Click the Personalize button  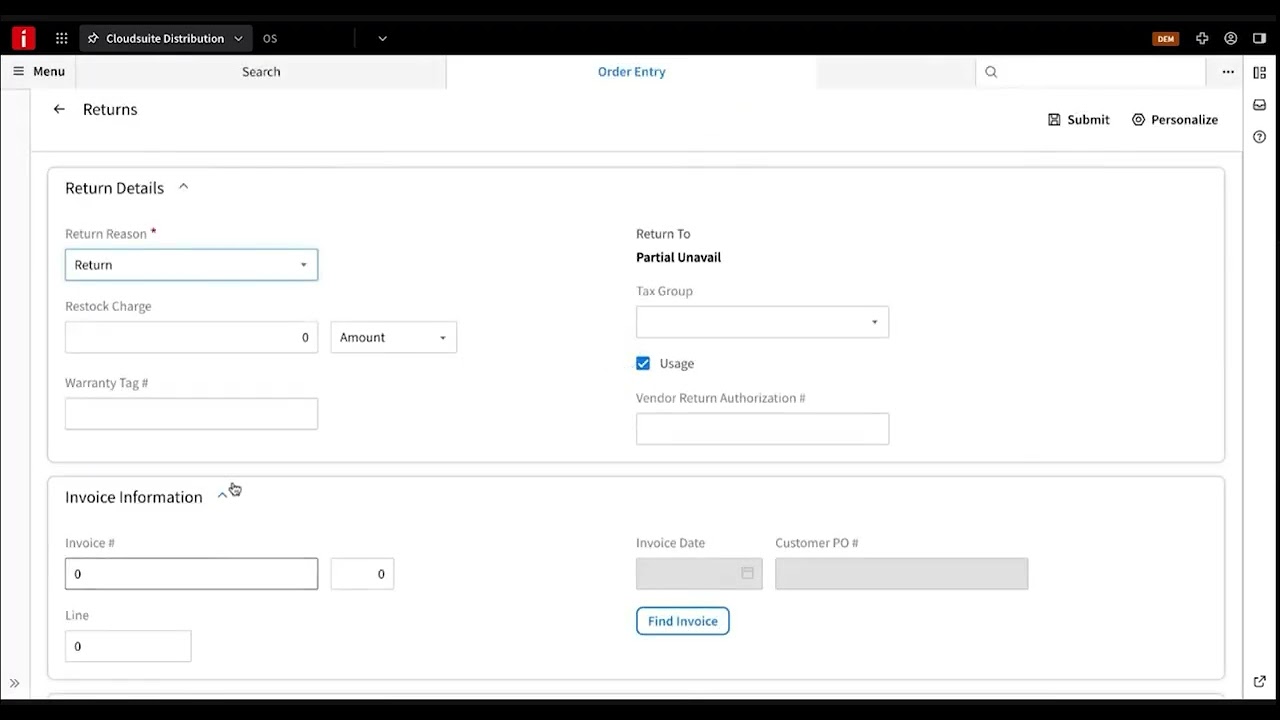pyautogui.click(x=1175, y=119)
